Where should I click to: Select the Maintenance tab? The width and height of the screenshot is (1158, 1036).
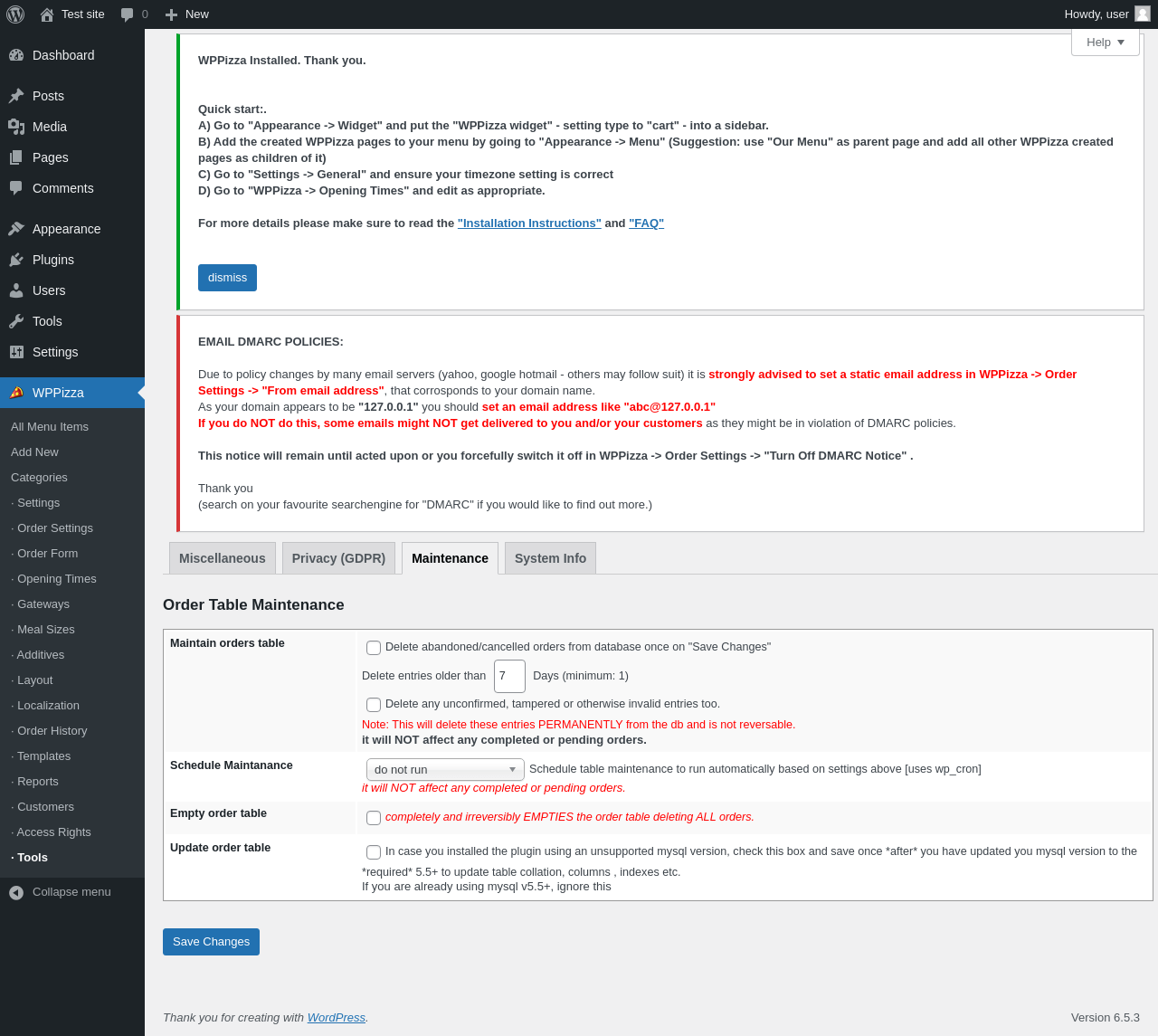pyautogui.click(x=450, y=558)
